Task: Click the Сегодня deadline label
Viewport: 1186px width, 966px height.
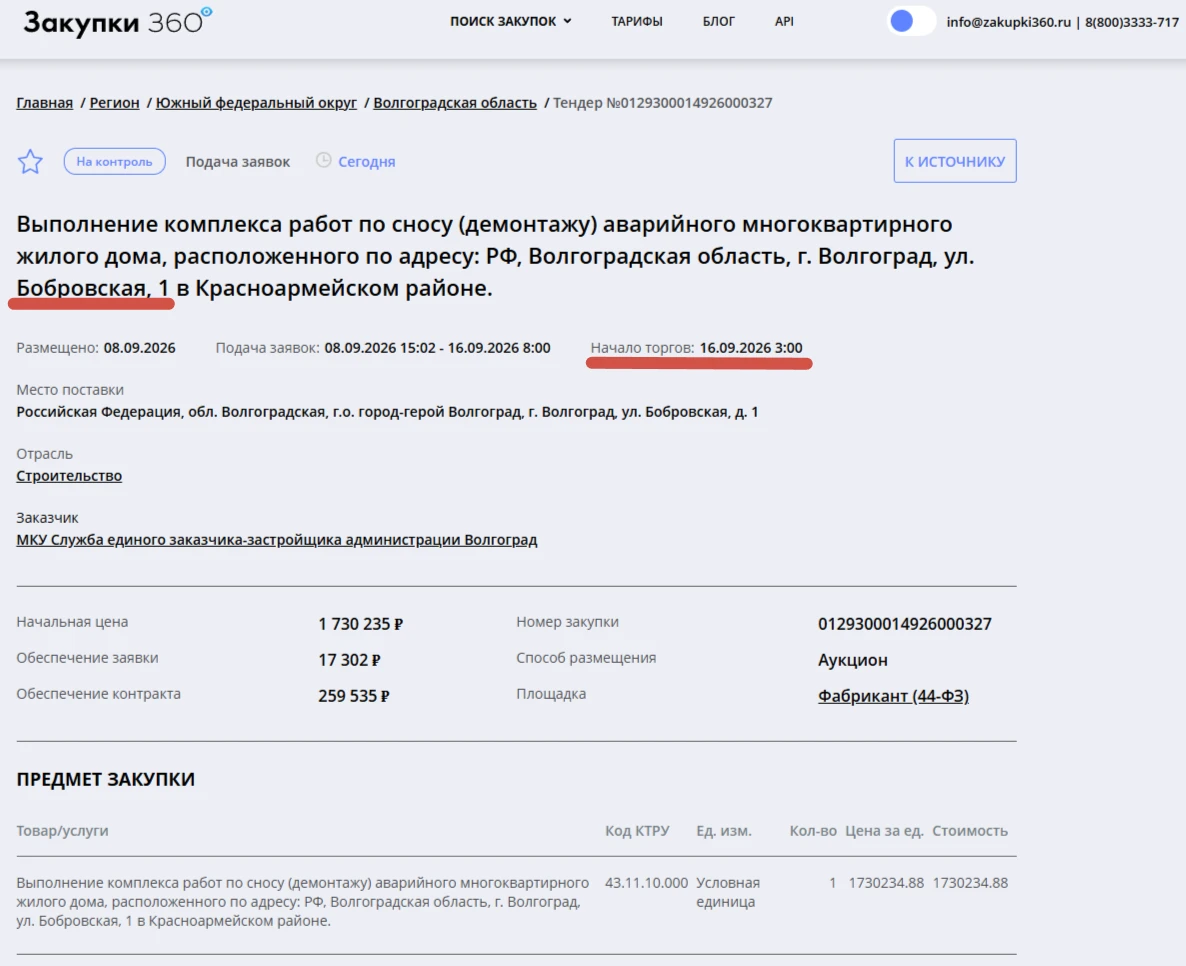Action: pyautogui.click(x=367, y=162)
